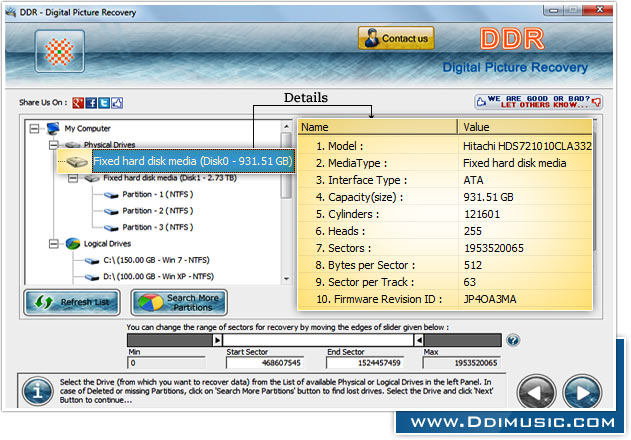Collapse the Logical Drives node
631x440 pixels.
pyautogui.click(x=54, y=244)
